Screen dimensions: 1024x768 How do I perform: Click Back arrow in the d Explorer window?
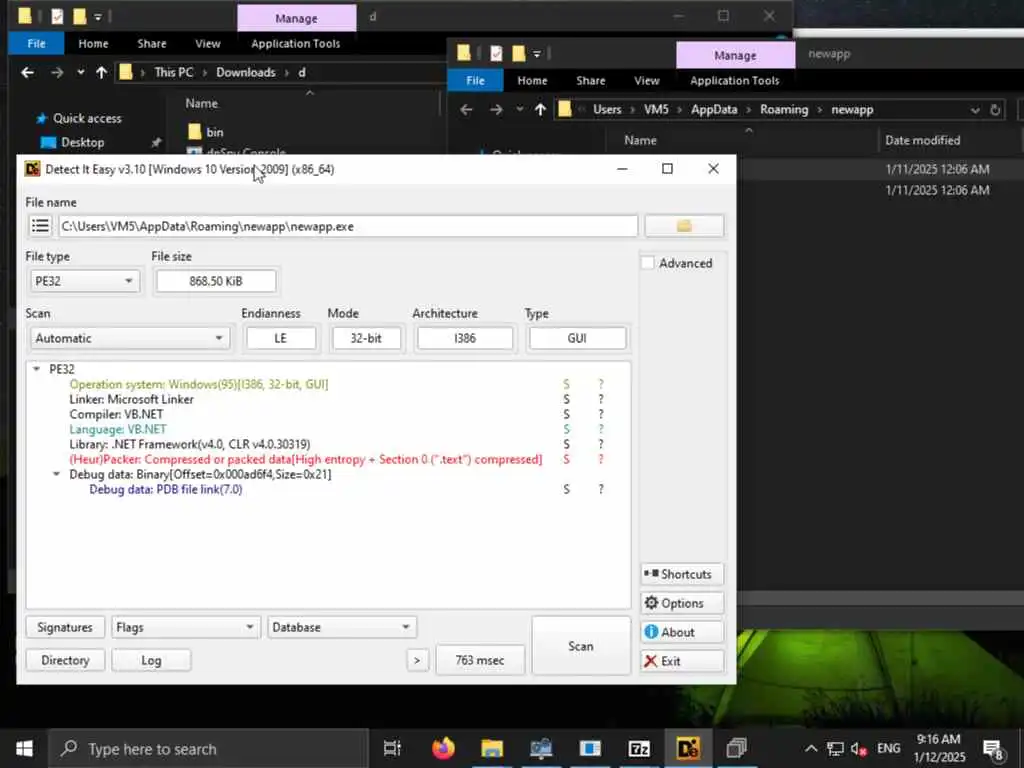(x=27, y=72)
